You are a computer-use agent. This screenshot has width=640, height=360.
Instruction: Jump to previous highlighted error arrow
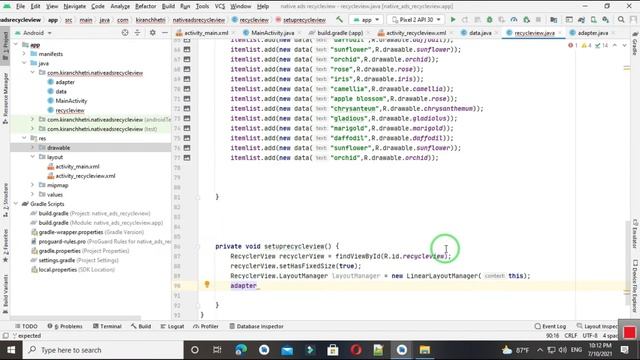tap(615, 45)
